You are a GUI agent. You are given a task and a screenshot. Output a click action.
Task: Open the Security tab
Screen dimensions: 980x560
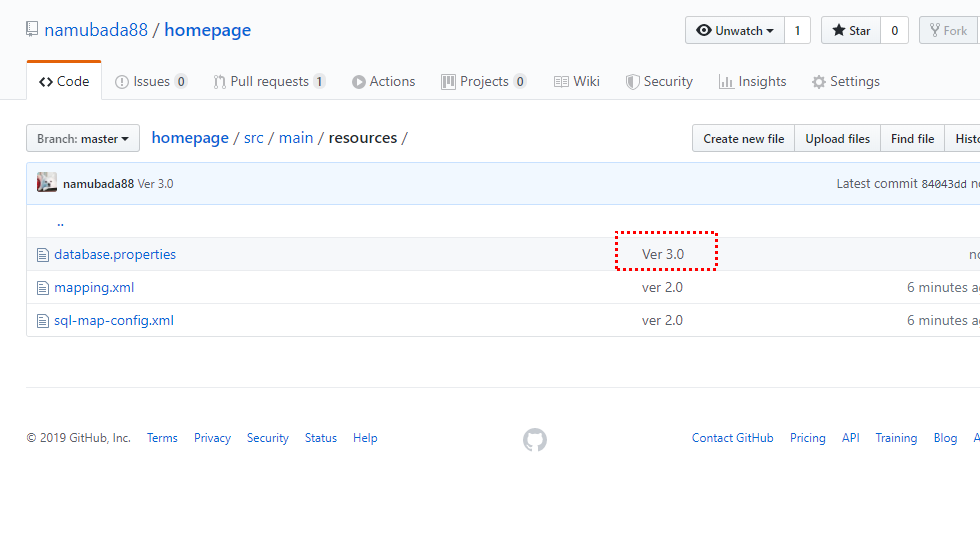[659, 81]
